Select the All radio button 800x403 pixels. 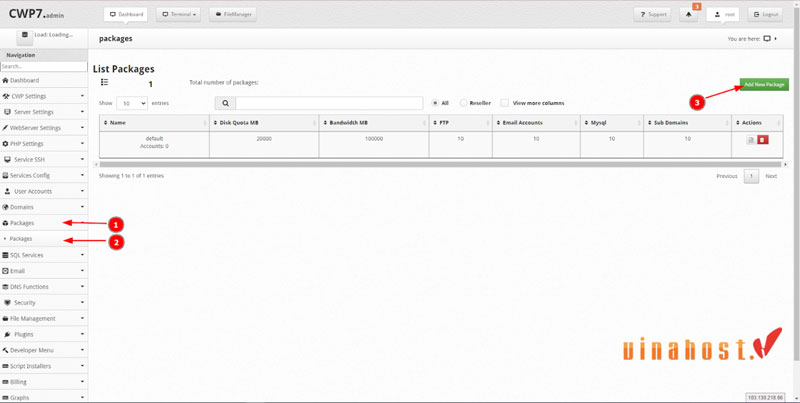(435, 103)
